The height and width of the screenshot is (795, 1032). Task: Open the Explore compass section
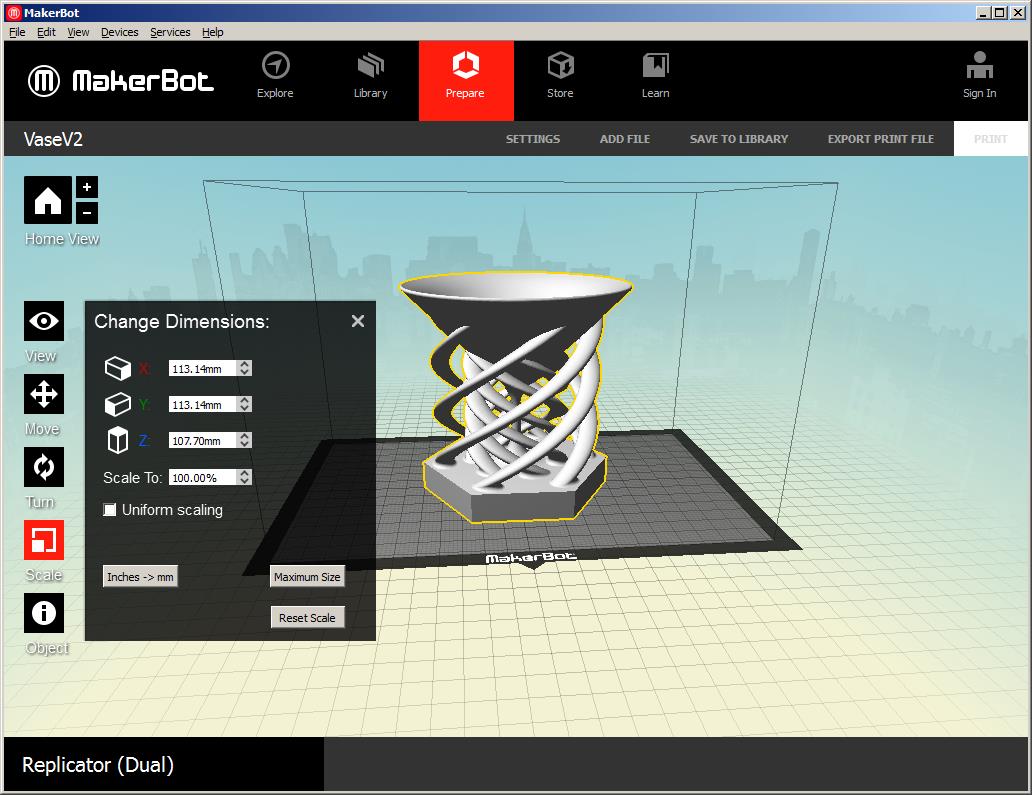[275, 77]
